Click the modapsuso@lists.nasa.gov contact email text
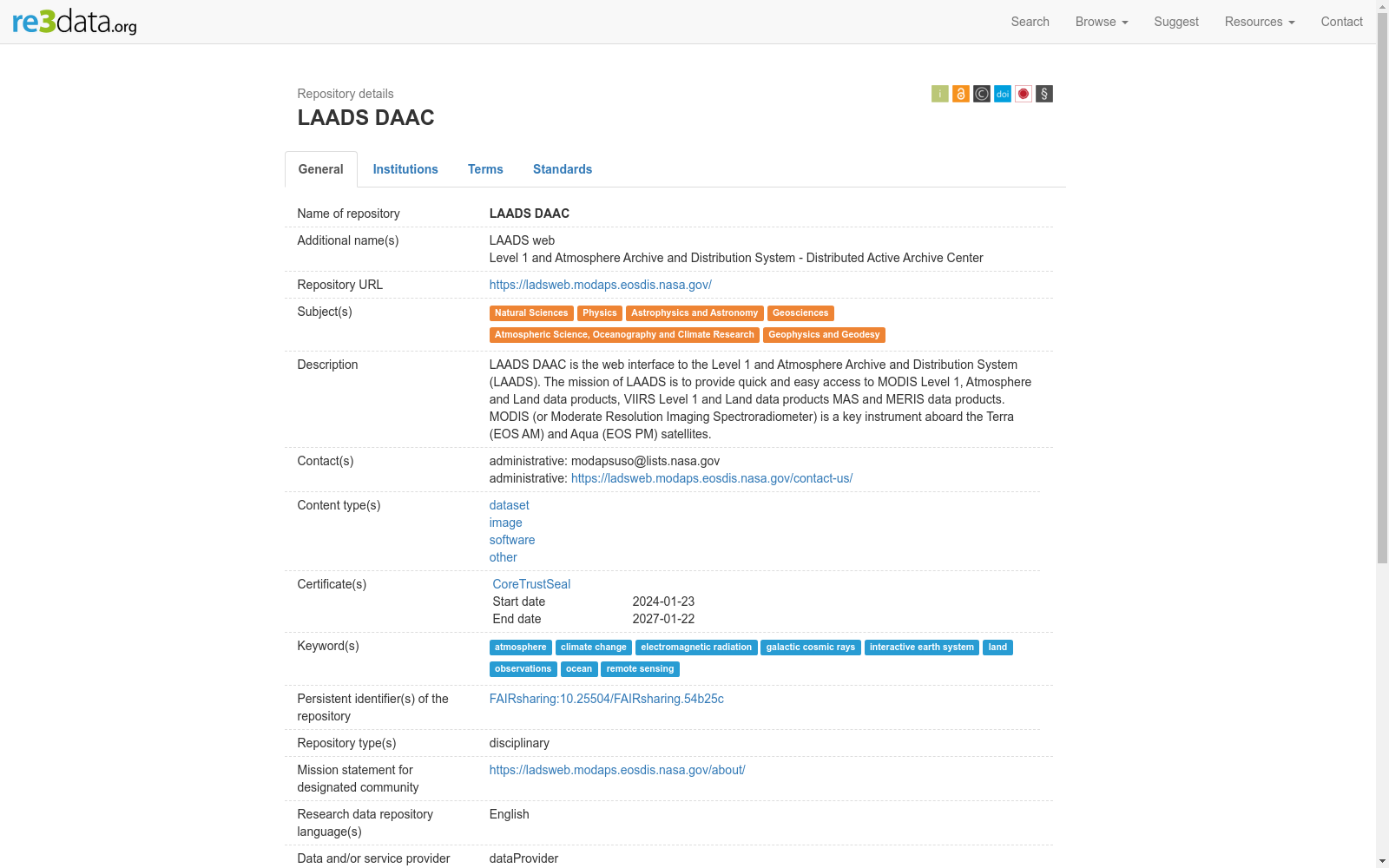Viewport: 1389px width, 868px height. point(645,461)
